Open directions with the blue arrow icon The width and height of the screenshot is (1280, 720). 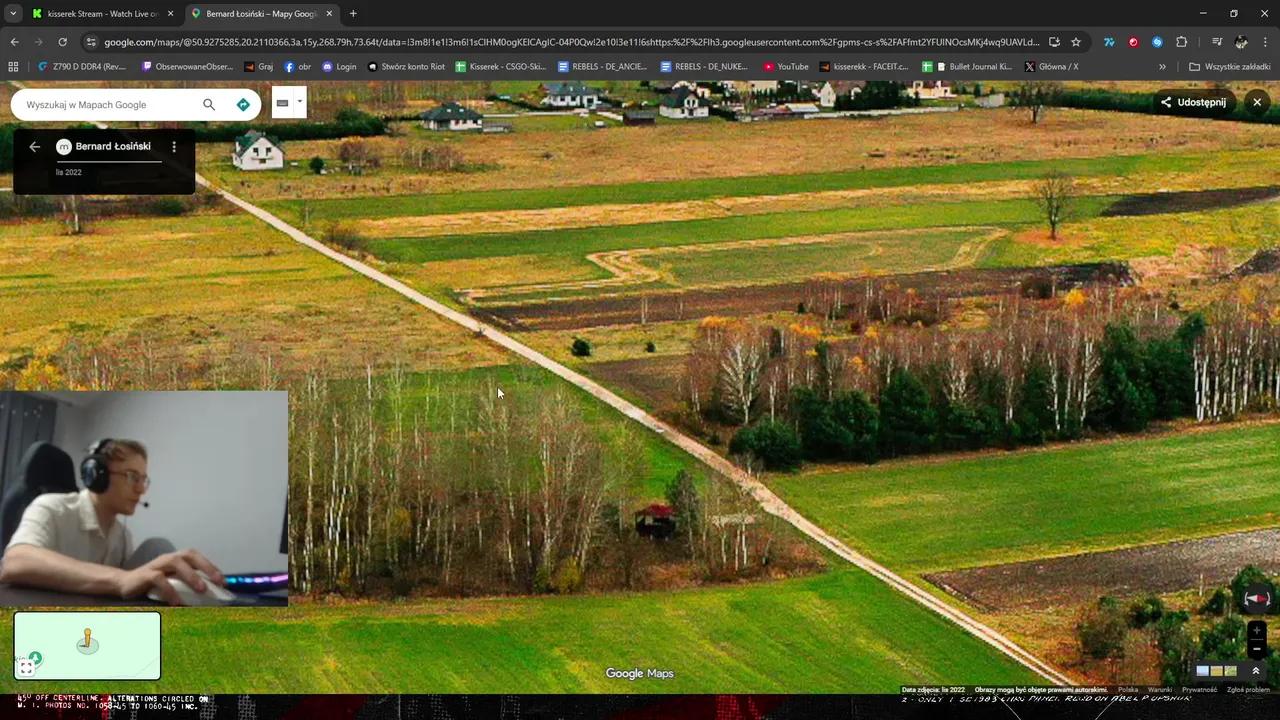(x=243, y=104)
